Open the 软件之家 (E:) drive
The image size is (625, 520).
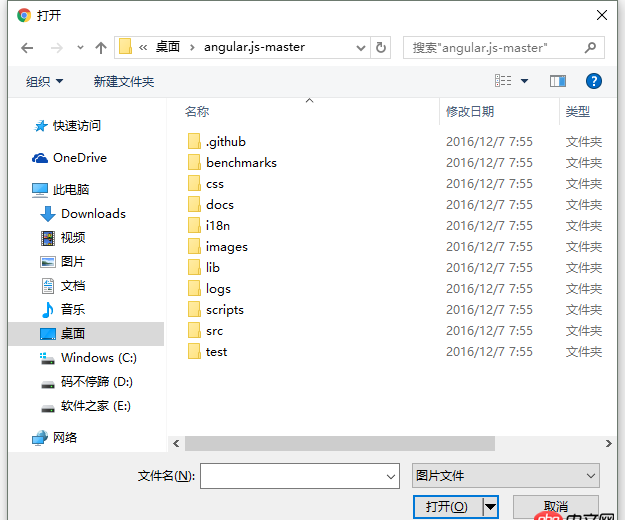coord(86,406)
